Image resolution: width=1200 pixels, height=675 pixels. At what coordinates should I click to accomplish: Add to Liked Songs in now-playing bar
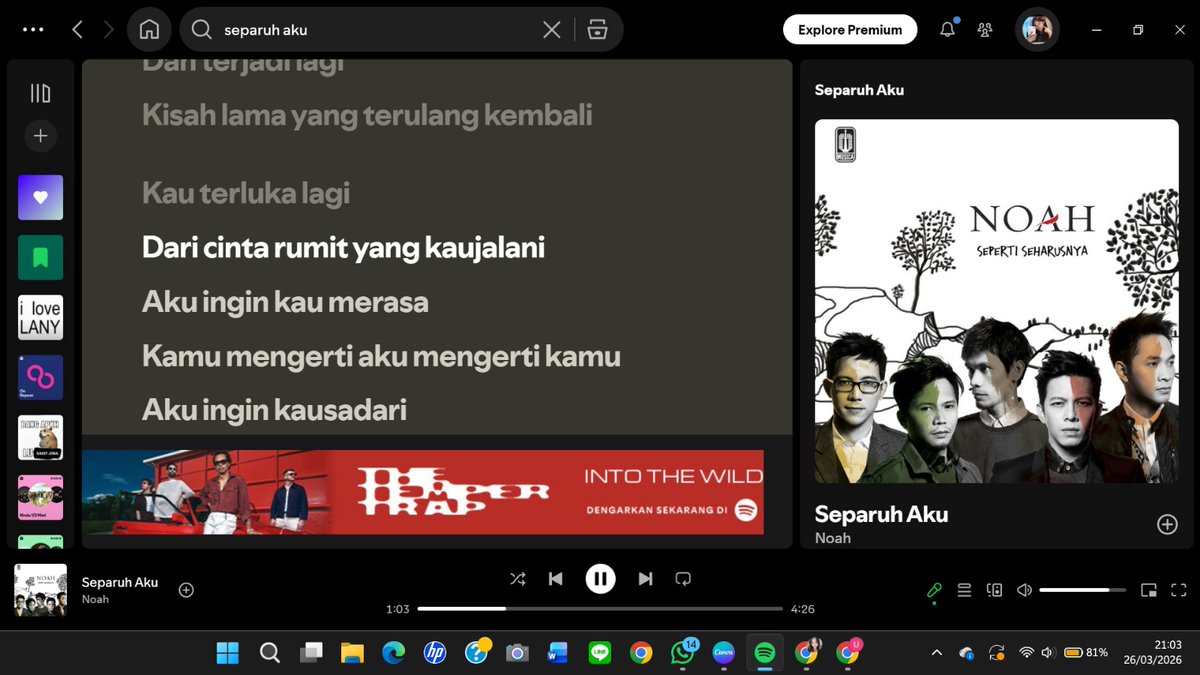click(186, 590)
